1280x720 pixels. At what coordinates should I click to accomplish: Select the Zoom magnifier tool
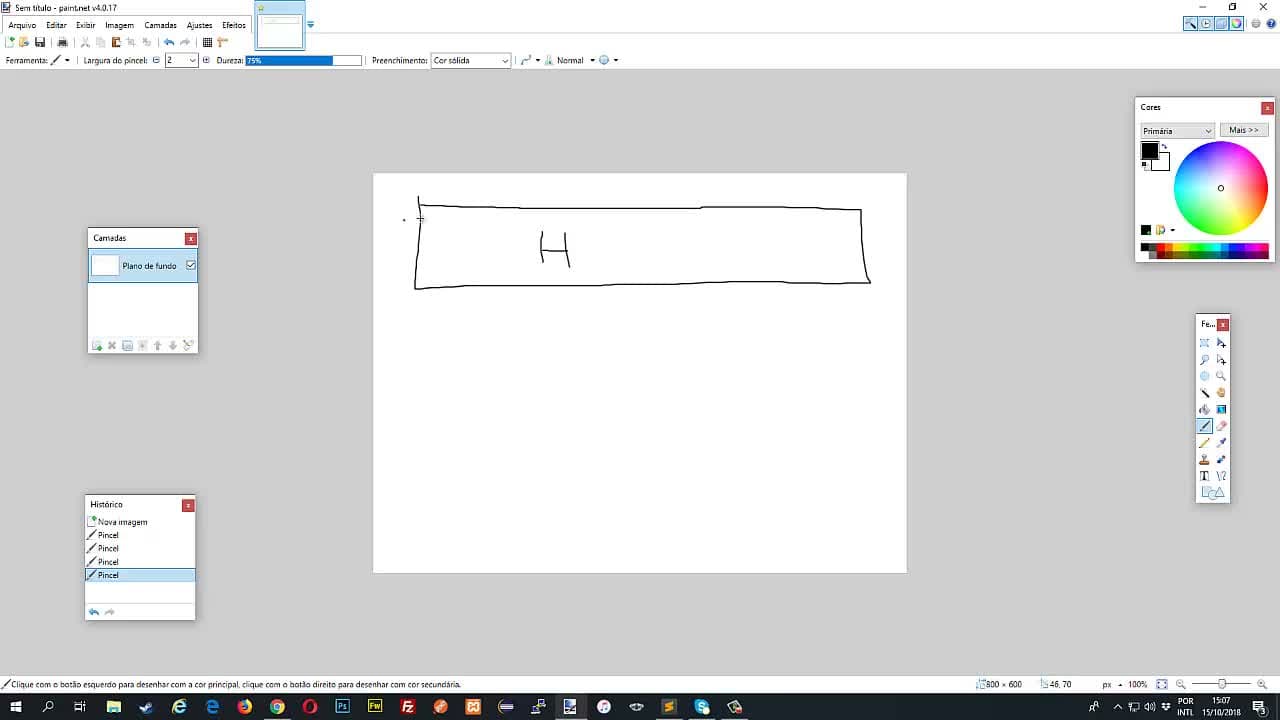[1221, 376]
